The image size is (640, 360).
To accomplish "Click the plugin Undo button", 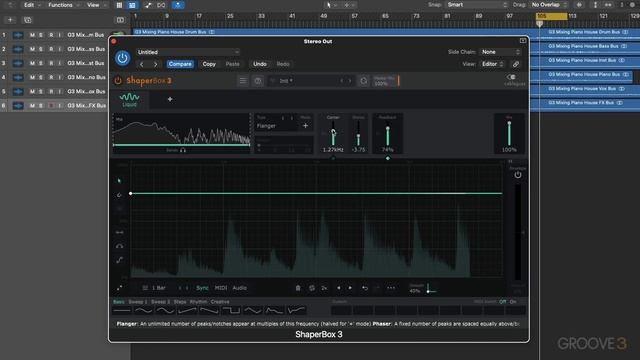I will [260, 64].
